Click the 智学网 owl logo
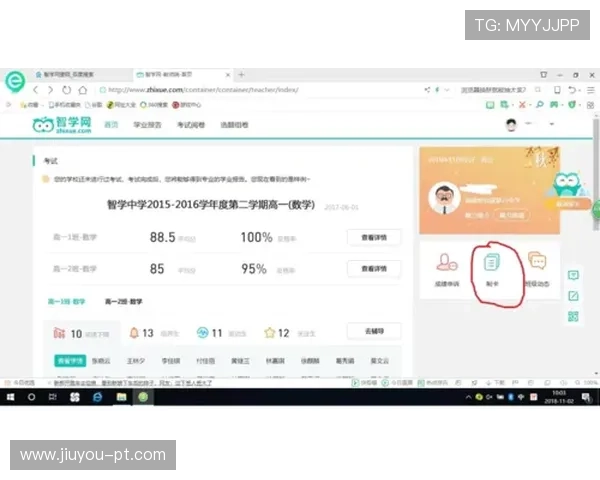Image resolution: width=600 pixels, height=480 pixels. click(x=62, y=125)
